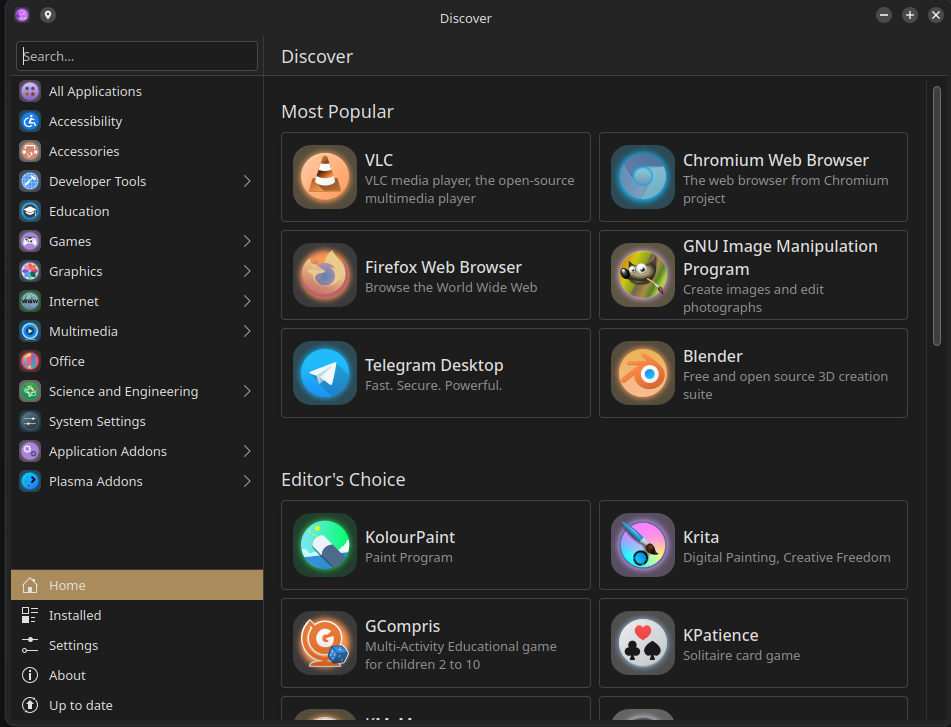Screen dimensions: 951x727
Task: Open the Installed applications page
Action: click(x=137, y=615)
